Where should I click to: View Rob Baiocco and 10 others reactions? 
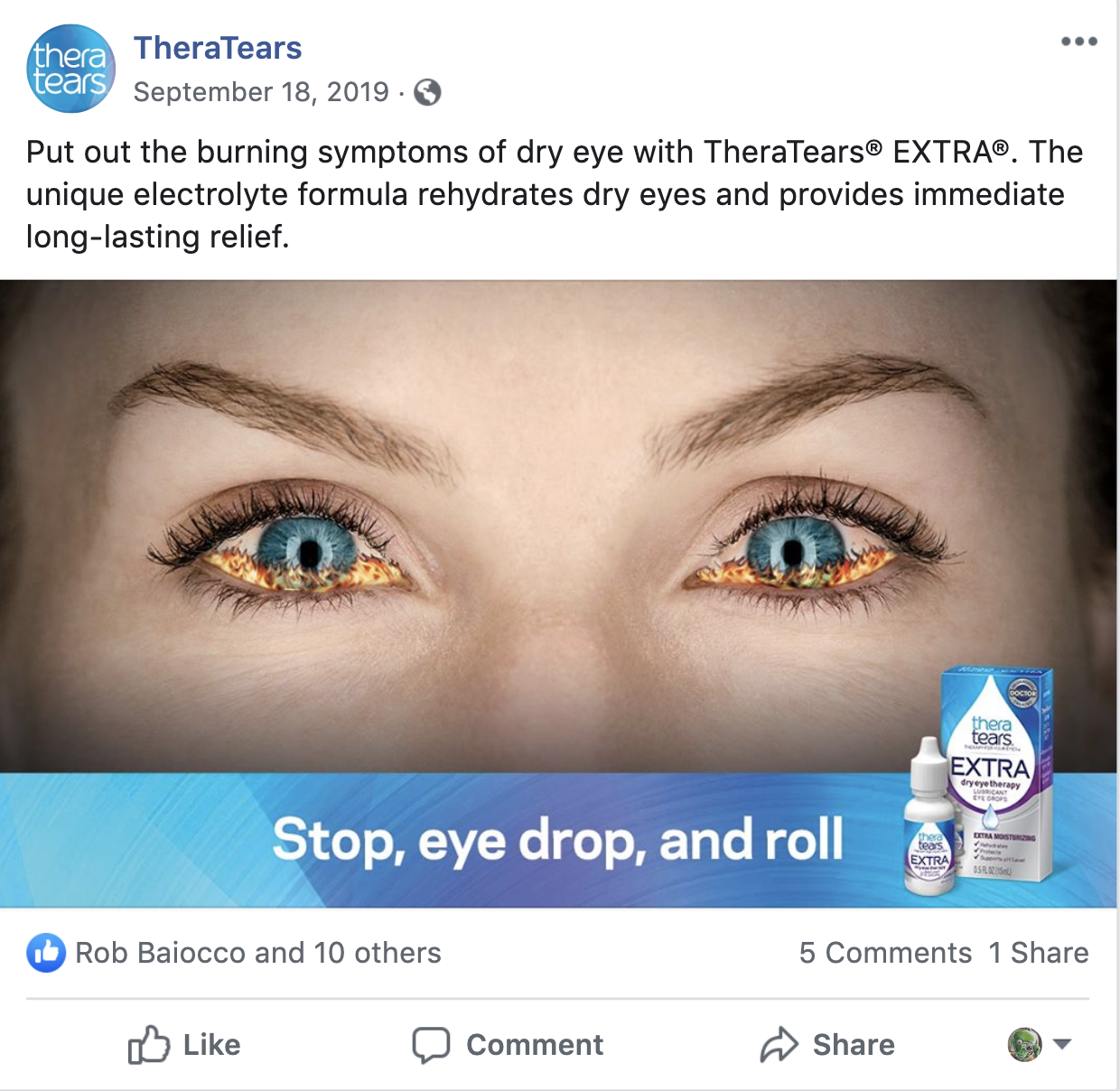(x=258, y=953)
